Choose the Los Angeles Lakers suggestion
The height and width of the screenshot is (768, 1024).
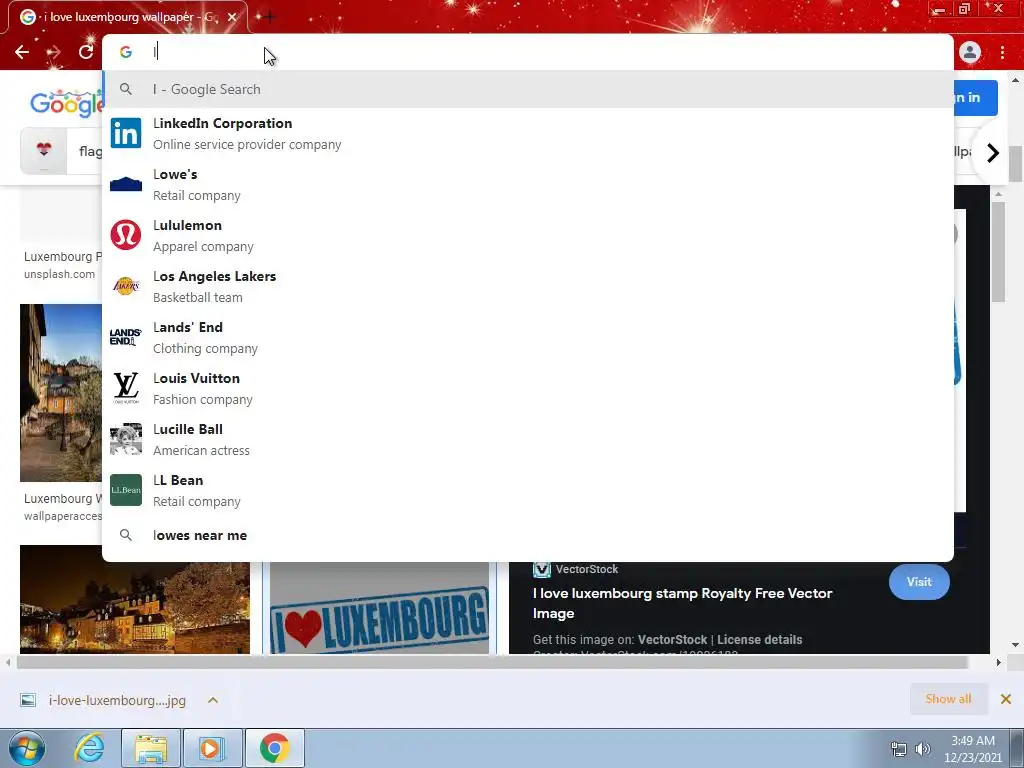click(x=528, y=286)
